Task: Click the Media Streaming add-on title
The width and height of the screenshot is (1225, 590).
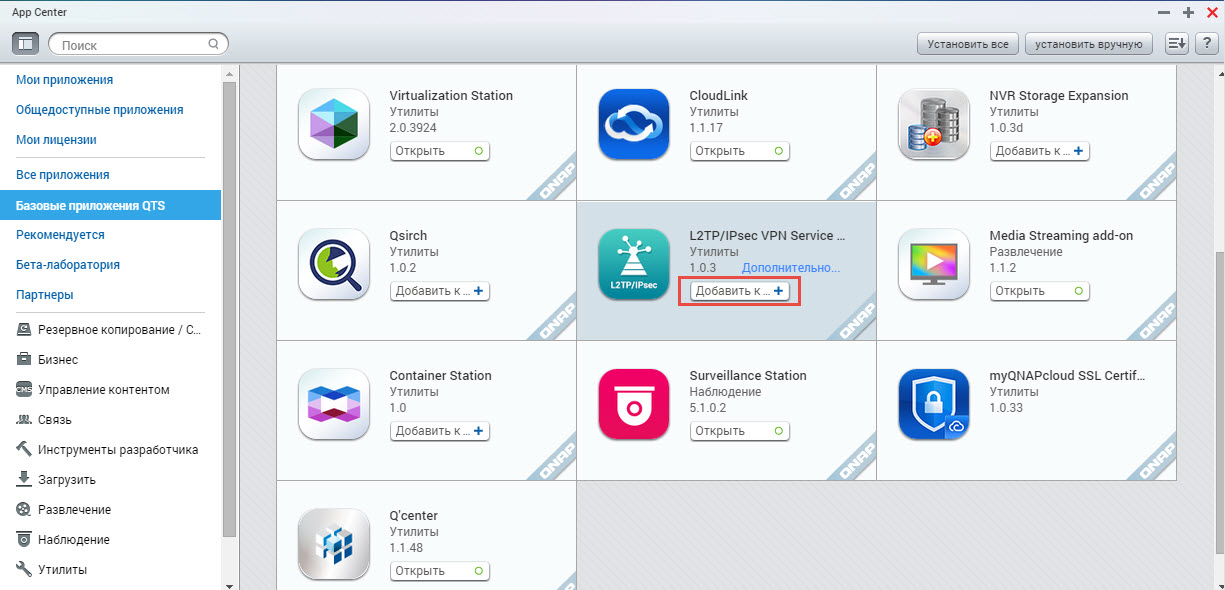Action: 1061,236
